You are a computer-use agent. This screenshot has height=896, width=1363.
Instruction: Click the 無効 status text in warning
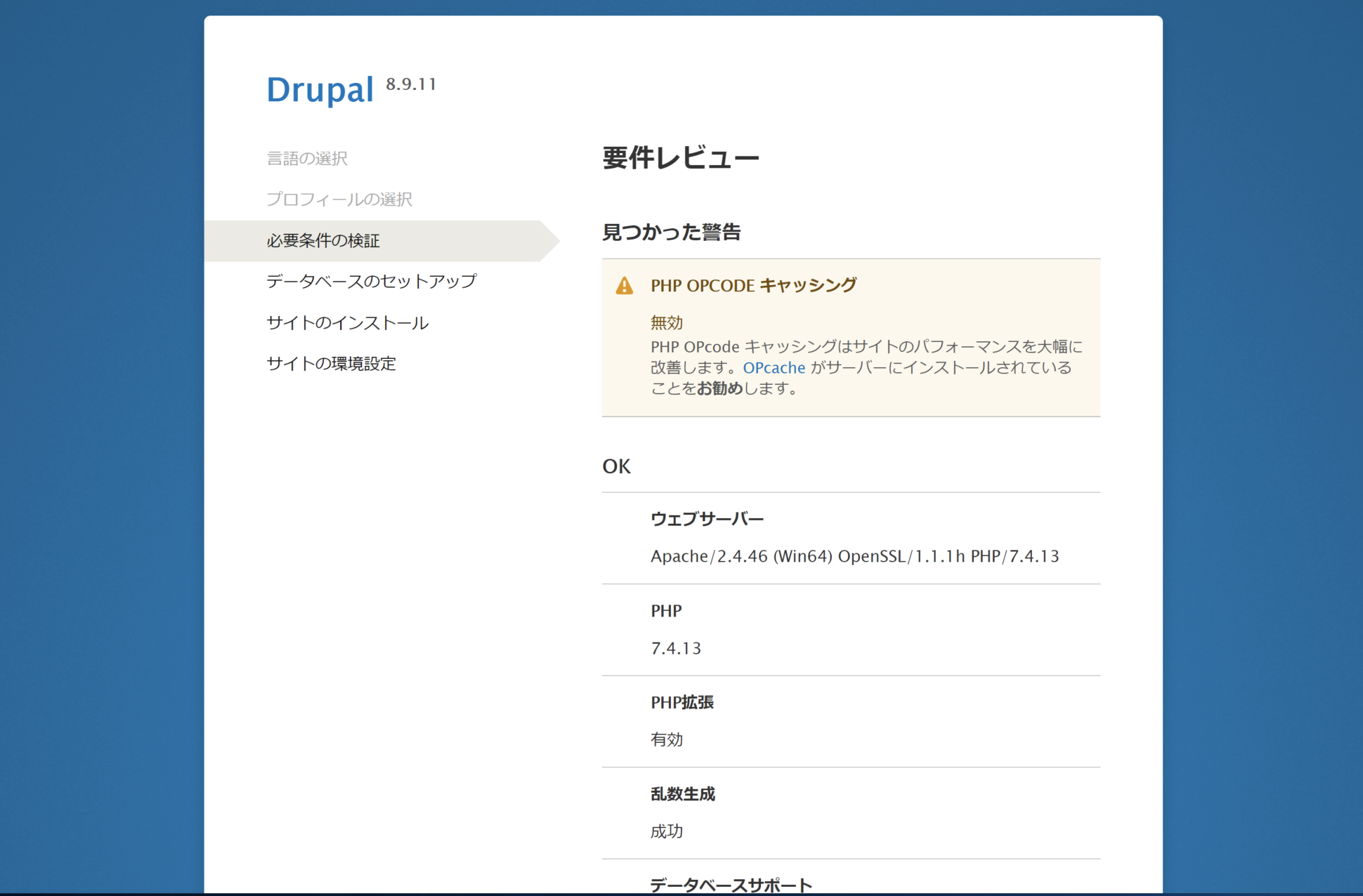(x=667, y=322)
